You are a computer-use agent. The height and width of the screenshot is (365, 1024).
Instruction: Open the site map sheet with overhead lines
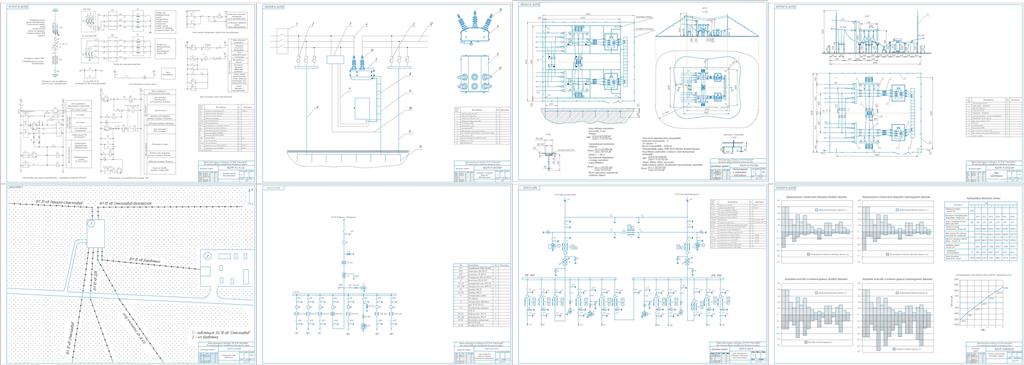[129, 274]
